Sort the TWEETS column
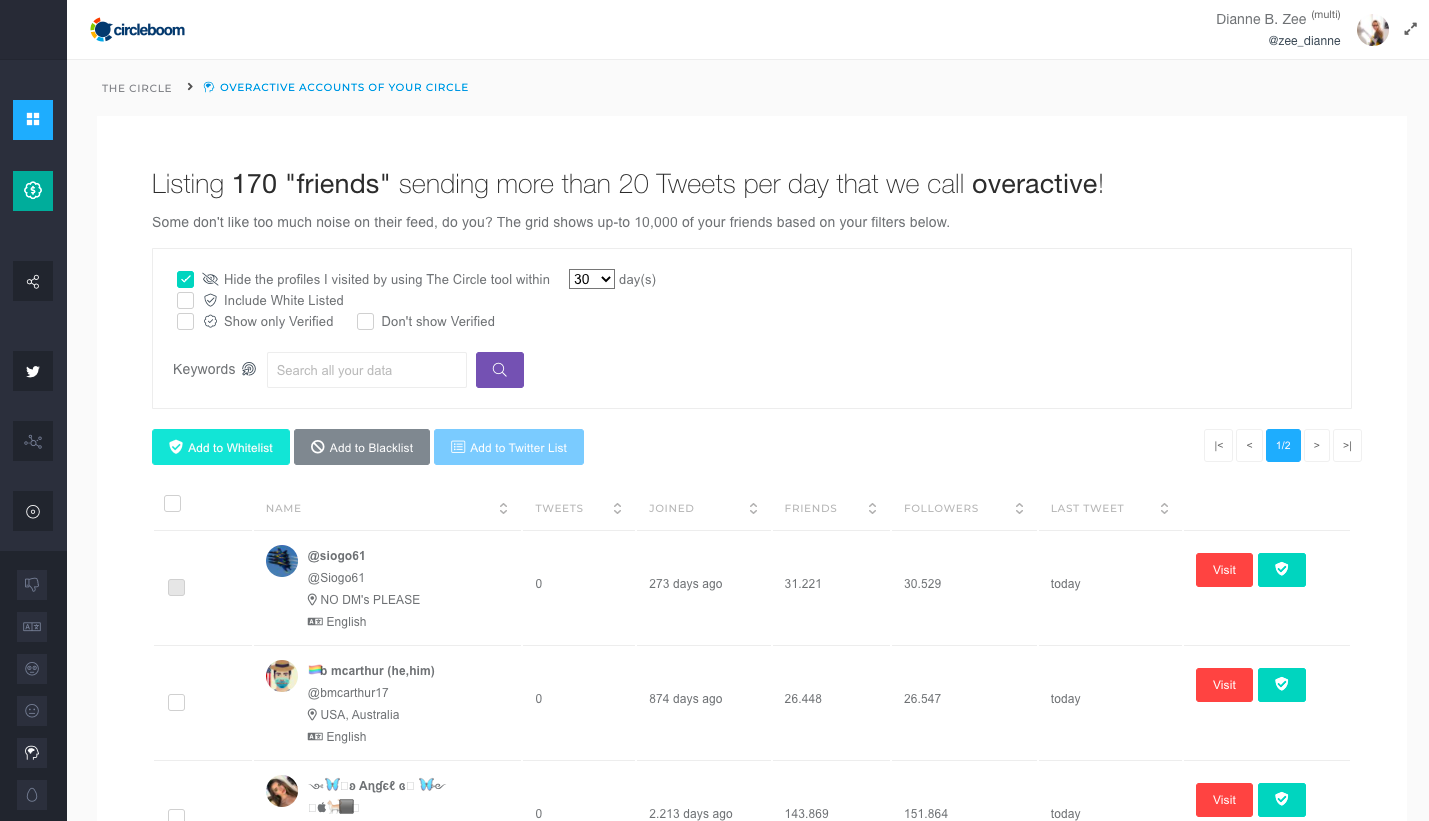The height and width of the screenshot is (821, 1429). click(617, 508)
